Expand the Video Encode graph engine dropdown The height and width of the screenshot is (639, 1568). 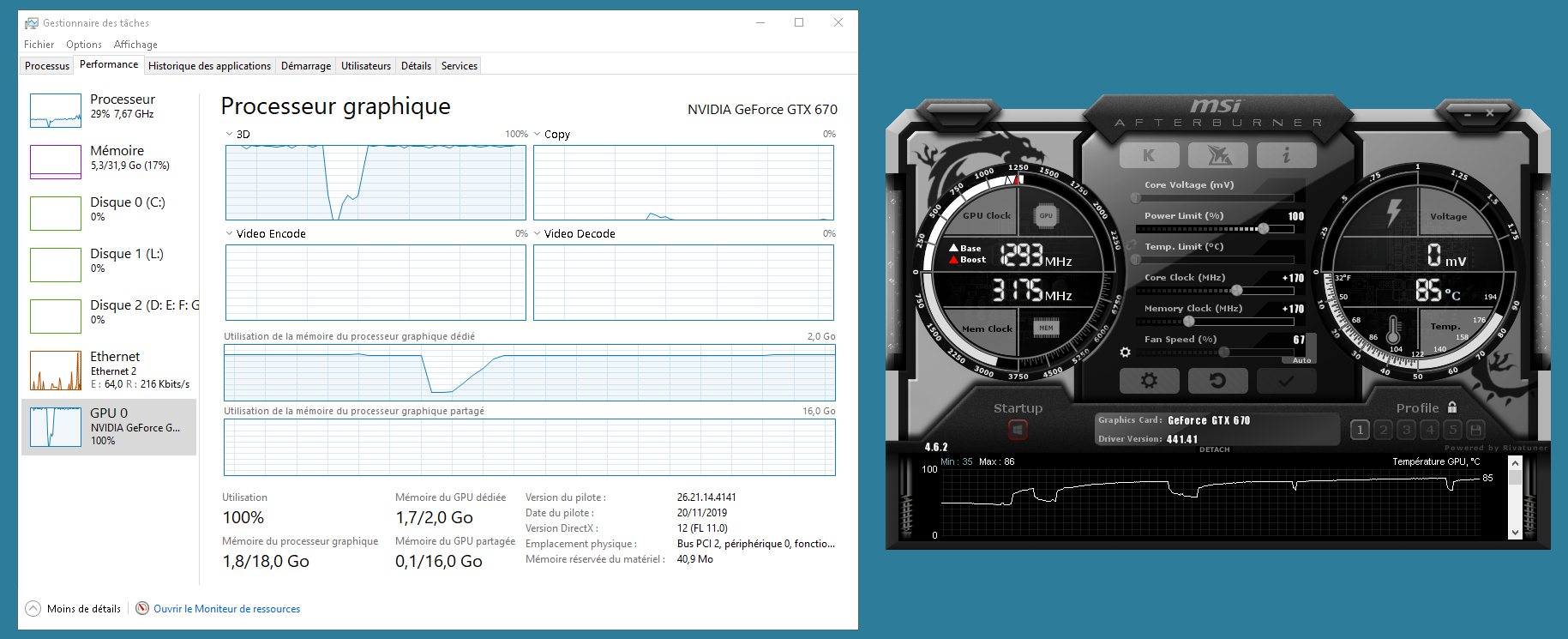[229, 233]
